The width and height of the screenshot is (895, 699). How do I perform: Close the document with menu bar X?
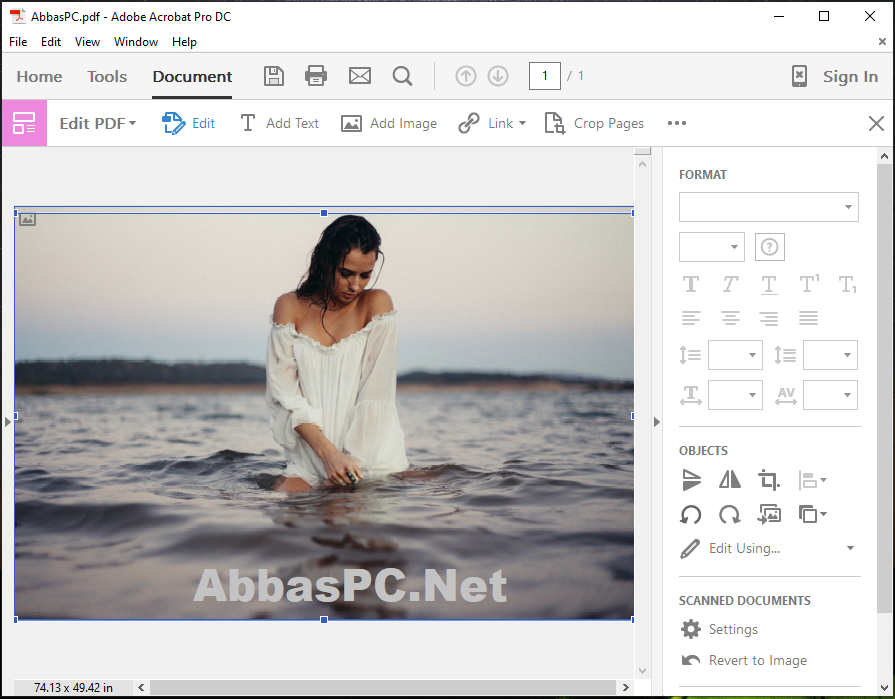pyautogui.click(x=882, y=42)
